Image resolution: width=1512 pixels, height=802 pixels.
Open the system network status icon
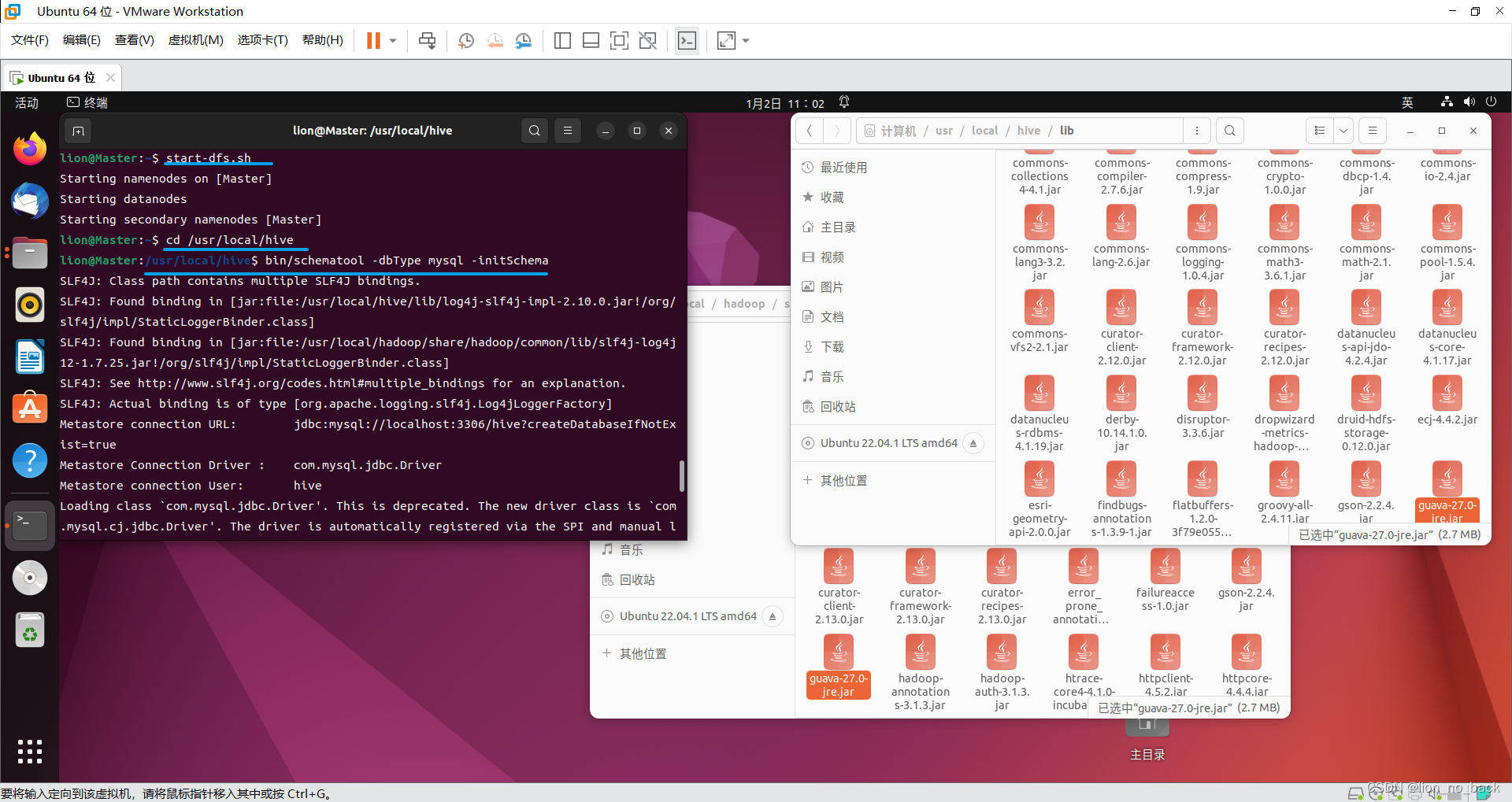(x=1447, y=102)
